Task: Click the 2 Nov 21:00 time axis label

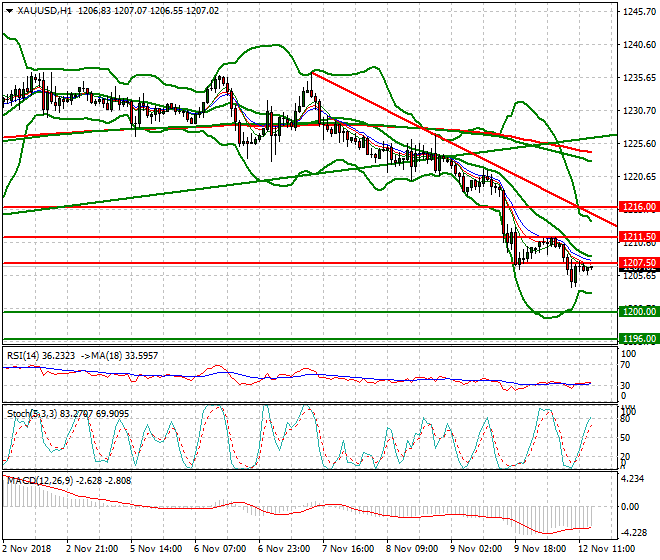Action: (92, 549)
